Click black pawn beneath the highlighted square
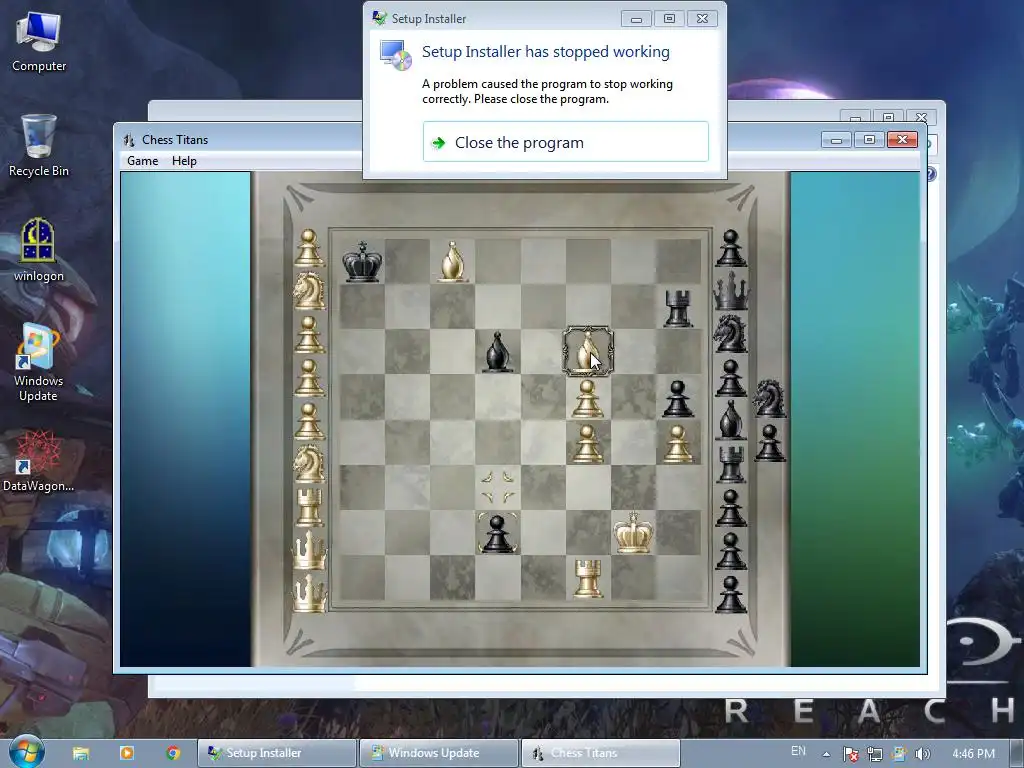1024x768 pixels. click(x=498, y=534)
